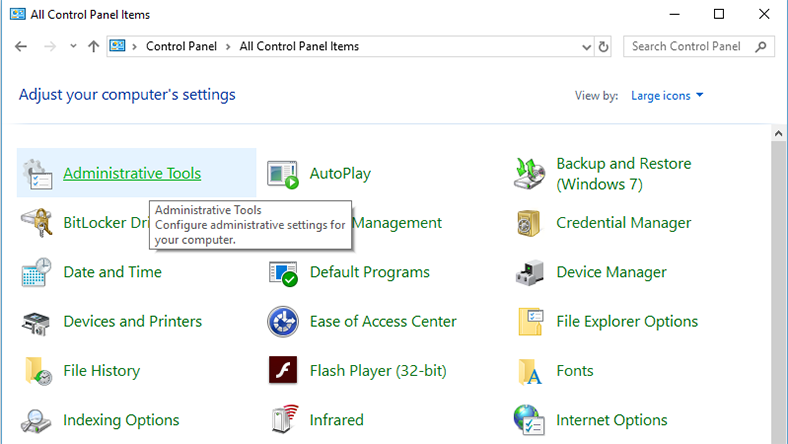The image size is (788, 444).
Task: Open the Infrared link
Action: click(x=337, y=420)
